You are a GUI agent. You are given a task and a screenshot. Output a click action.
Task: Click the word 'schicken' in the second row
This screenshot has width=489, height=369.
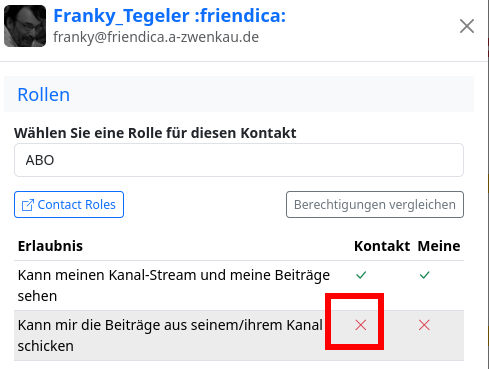tap(46, 346)
